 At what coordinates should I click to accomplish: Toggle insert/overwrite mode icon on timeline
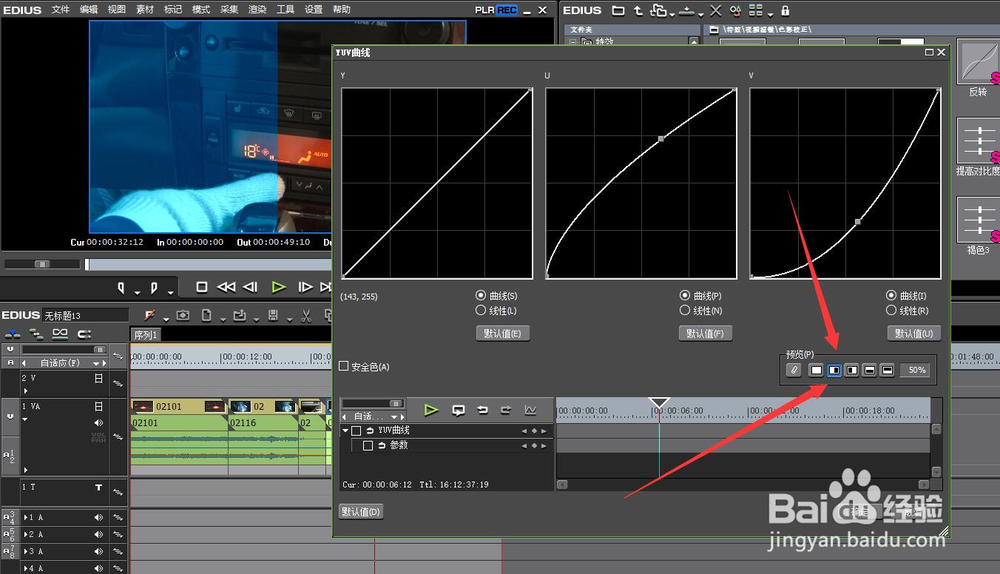pyautogui.click(x=12, y=334)
